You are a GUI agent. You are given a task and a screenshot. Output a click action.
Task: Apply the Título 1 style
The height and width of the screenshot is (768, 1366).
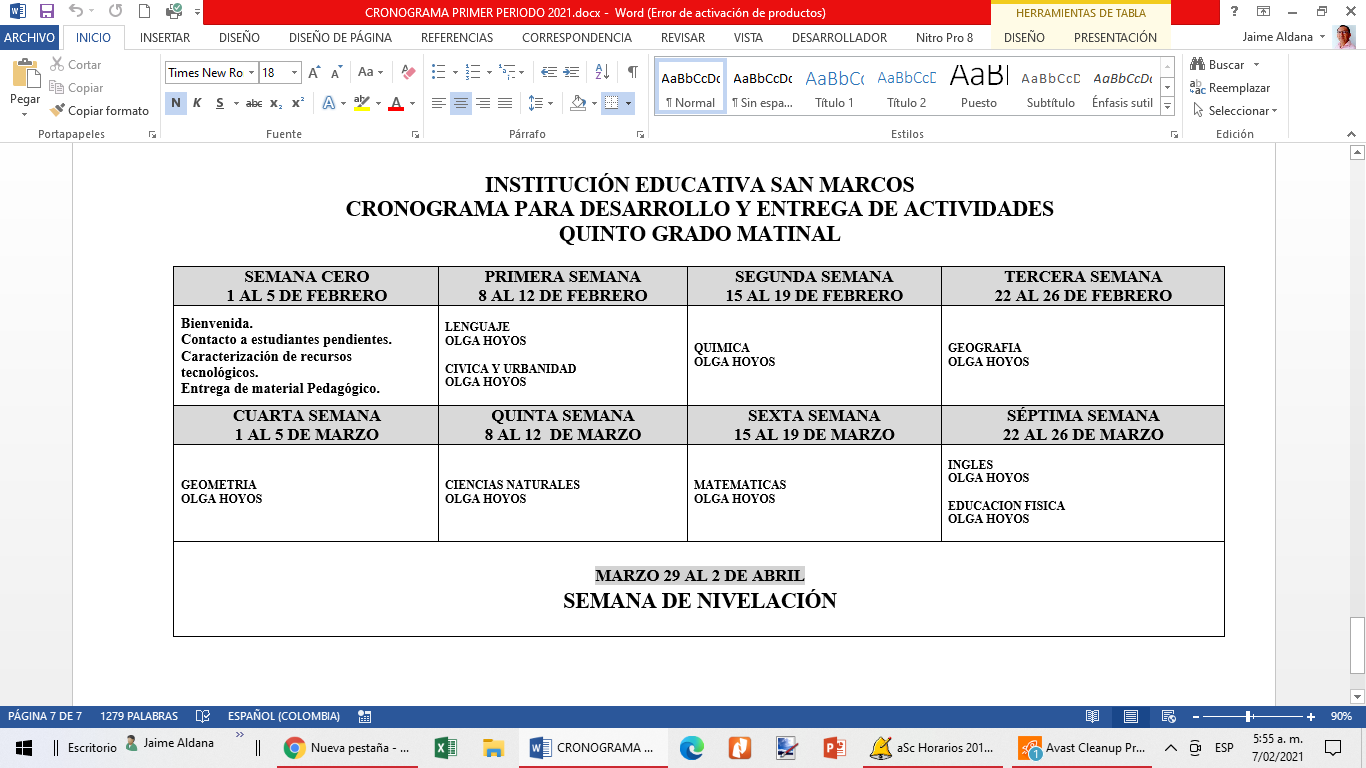[x=835, y=88]
